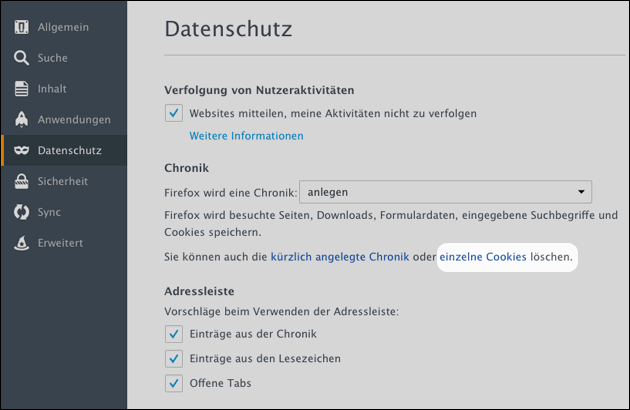
Task: Click the Sync circular arrows icon
Action: click(21, 213)
